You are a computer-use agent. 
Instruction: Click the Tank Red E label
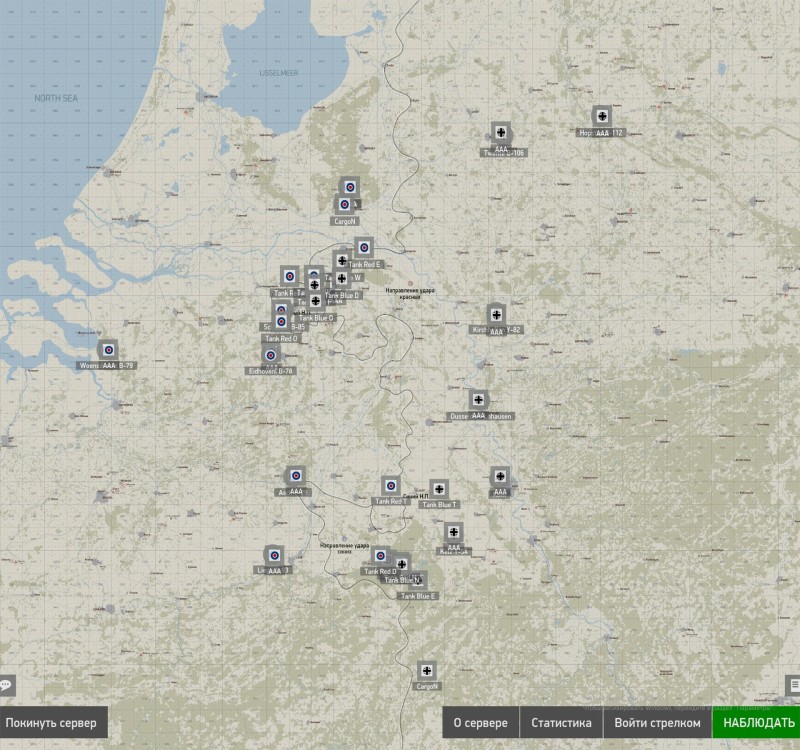(x=365, y=264)
